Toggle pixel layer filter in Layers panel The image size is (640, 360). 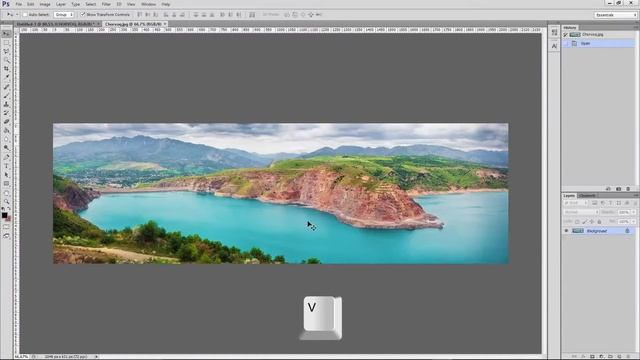(594, 203)
